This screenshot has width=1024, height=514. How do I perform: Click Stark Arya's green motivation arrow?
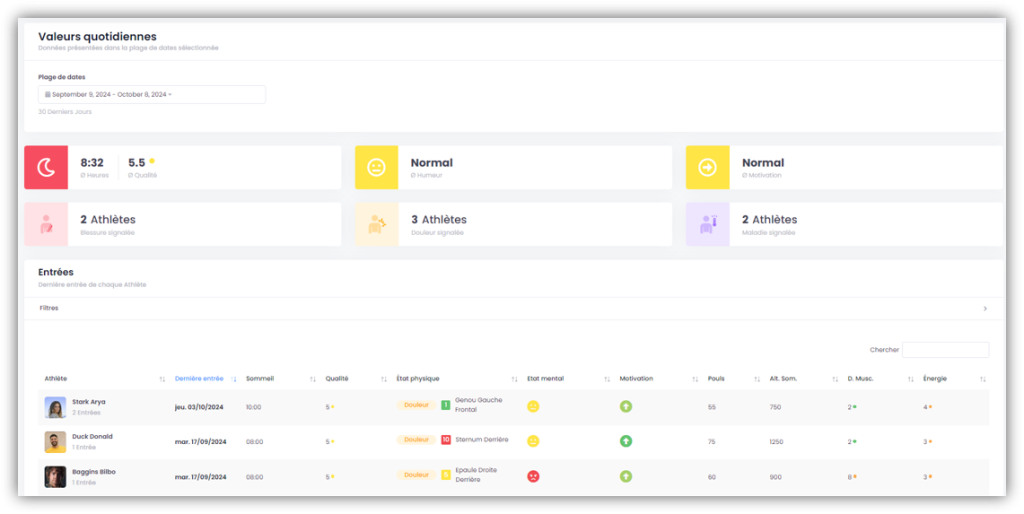click(x=625, y=406)
